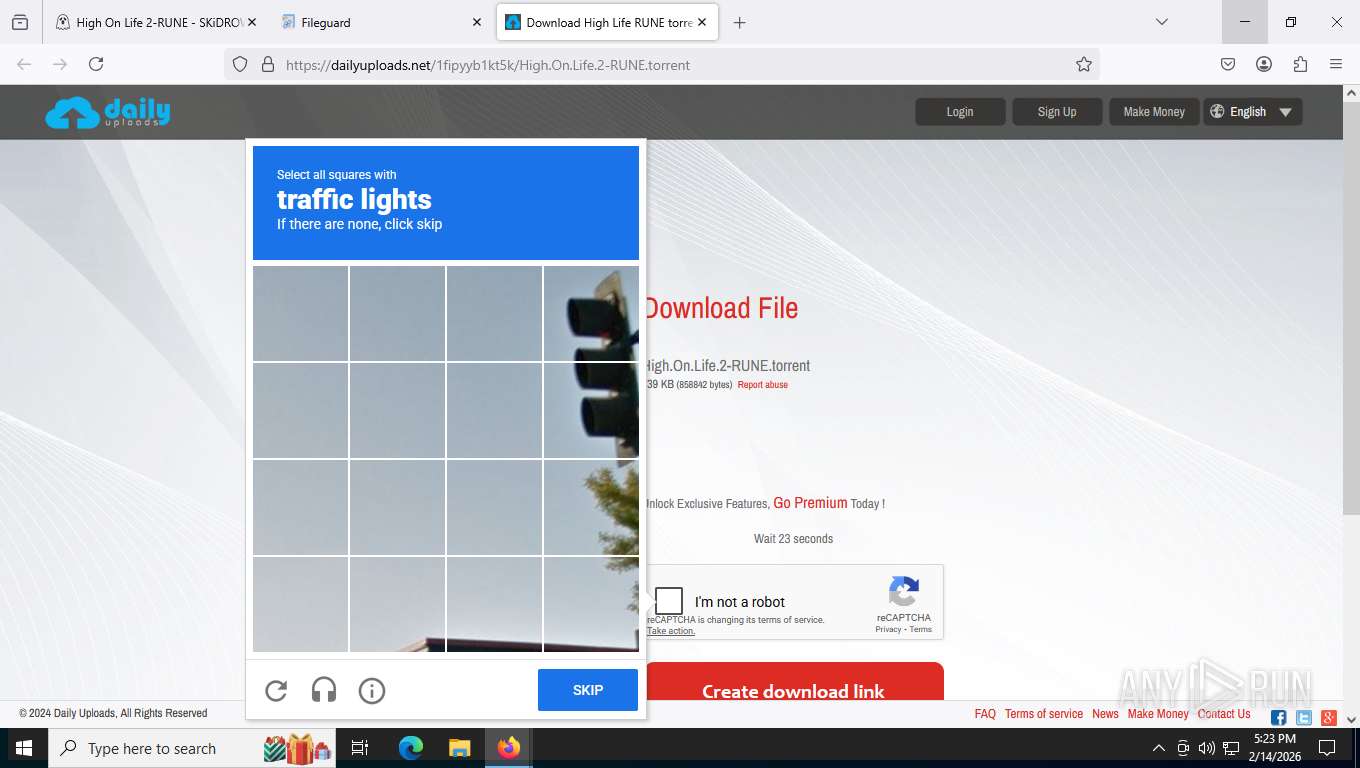Viewport: 1360px width, 768px height.
Task: Select captcha tile showing tree leaves
Action: (x=591, y=508)
